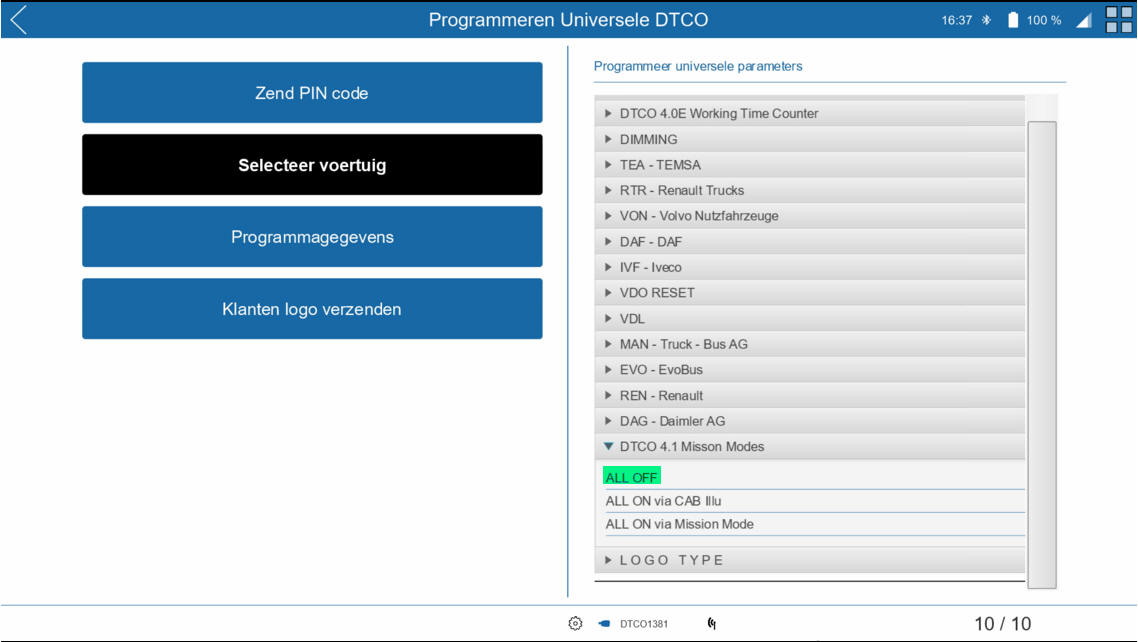Expand VON - Volvo Nutzfahrzeuge group
The width and height of the screenshot is (1138, 642).
pos(809,215)
